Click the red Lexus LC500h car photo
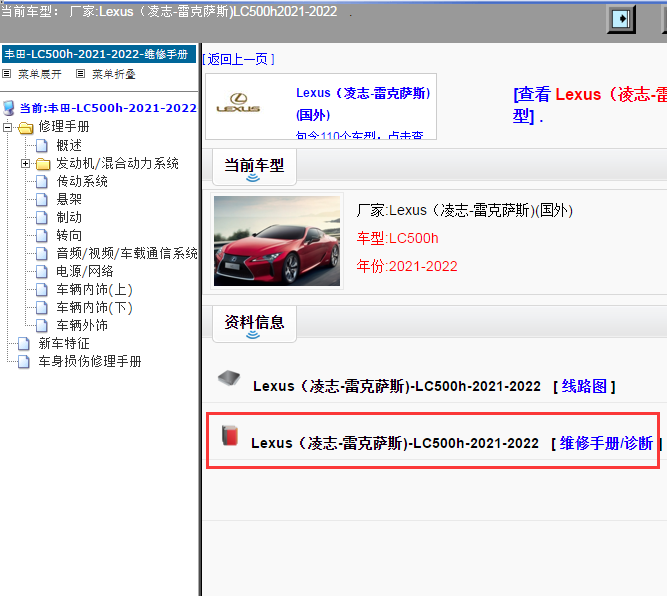 point(277,241)
